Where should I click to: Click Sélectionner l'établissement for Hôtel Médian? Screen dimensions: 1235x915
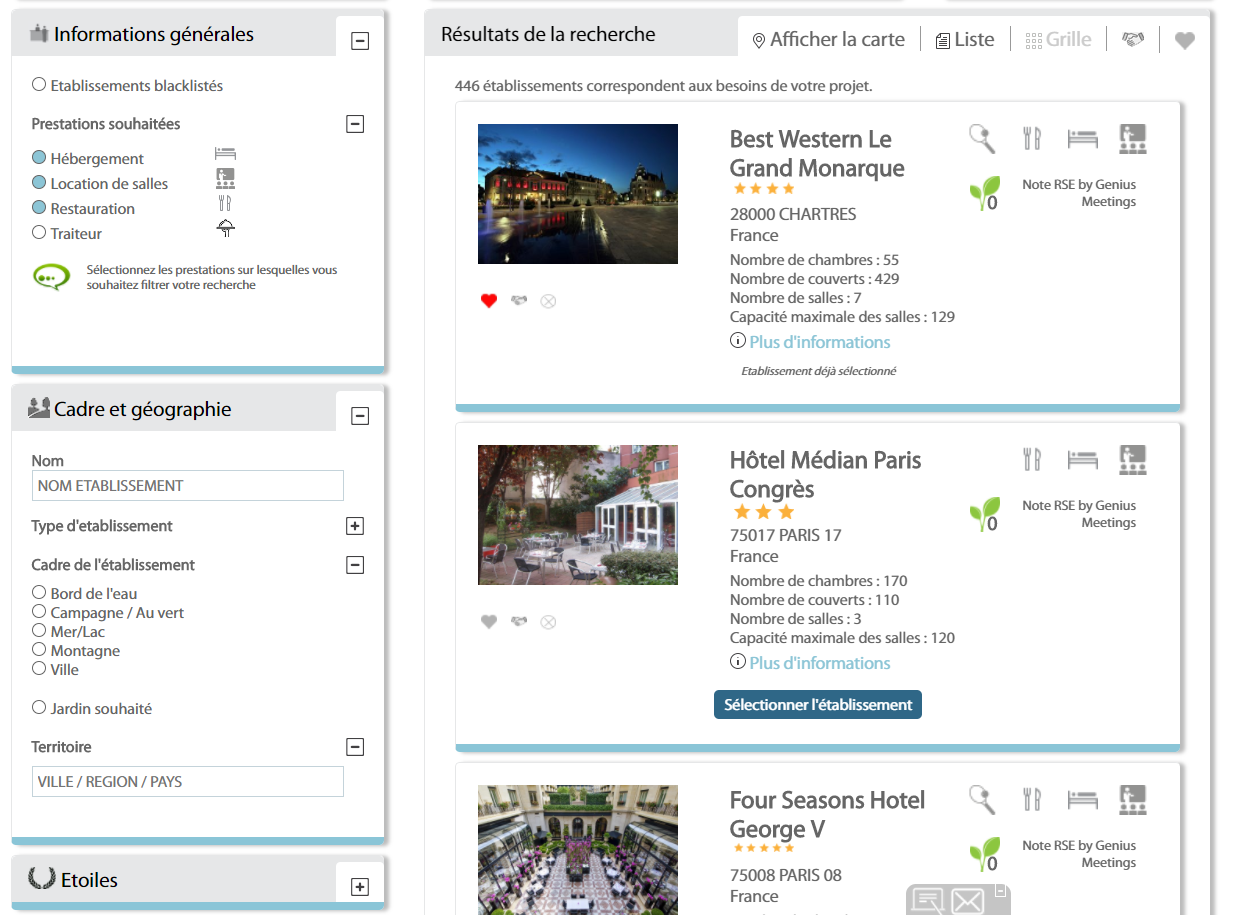click(818, 704)
